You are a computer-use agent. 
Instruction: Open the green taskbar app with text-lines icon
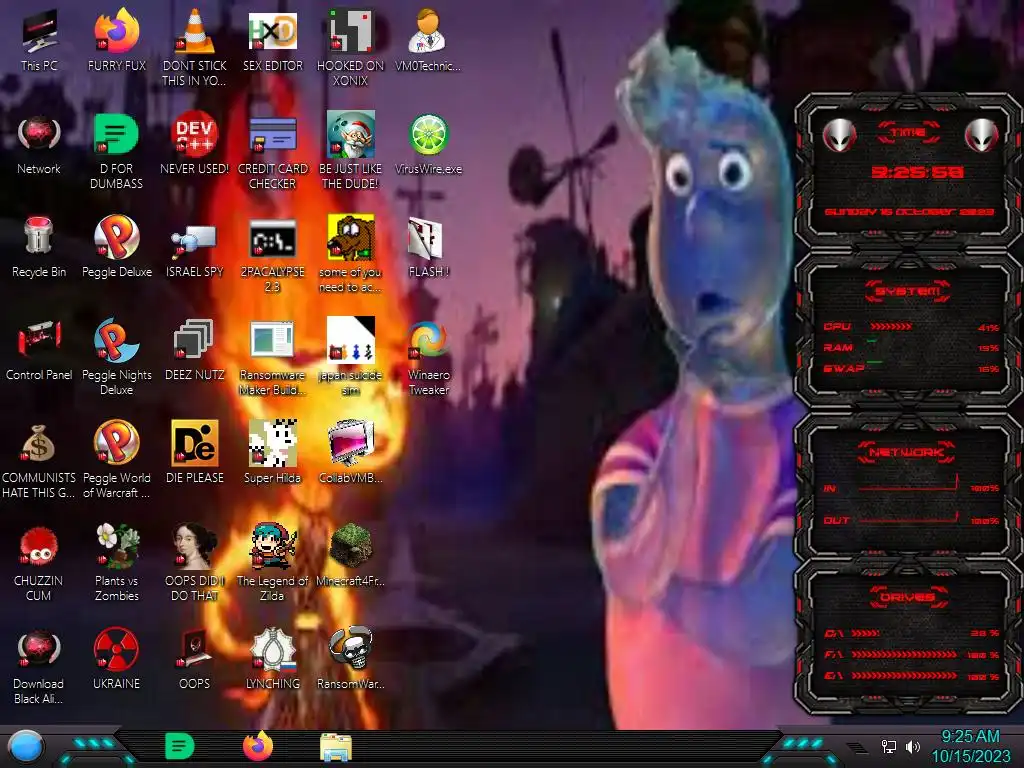click(180, 746)
